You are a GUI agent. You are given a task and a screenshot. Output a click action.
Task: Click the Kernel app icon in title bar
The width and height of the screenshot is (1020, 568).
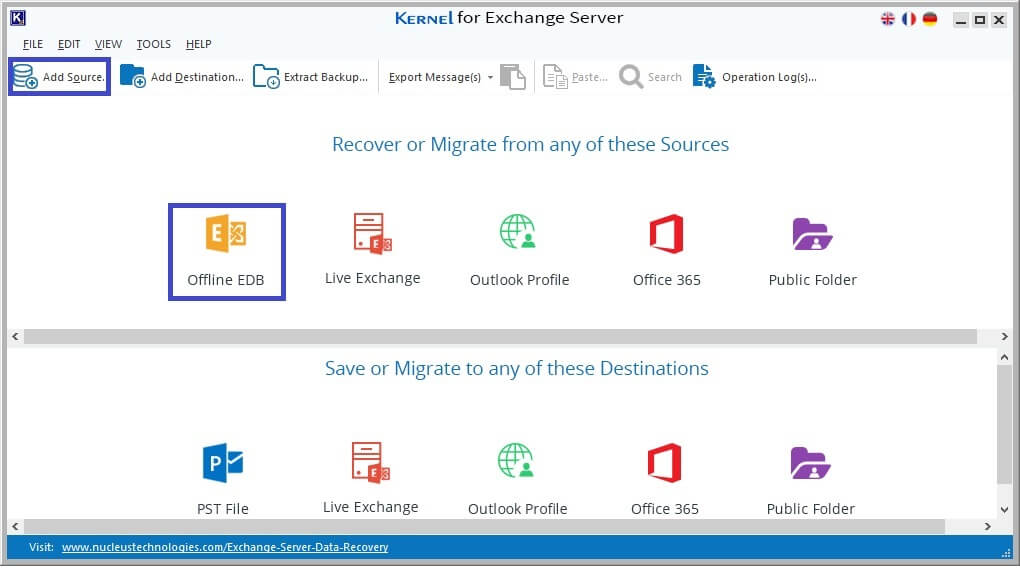point(18,18)
